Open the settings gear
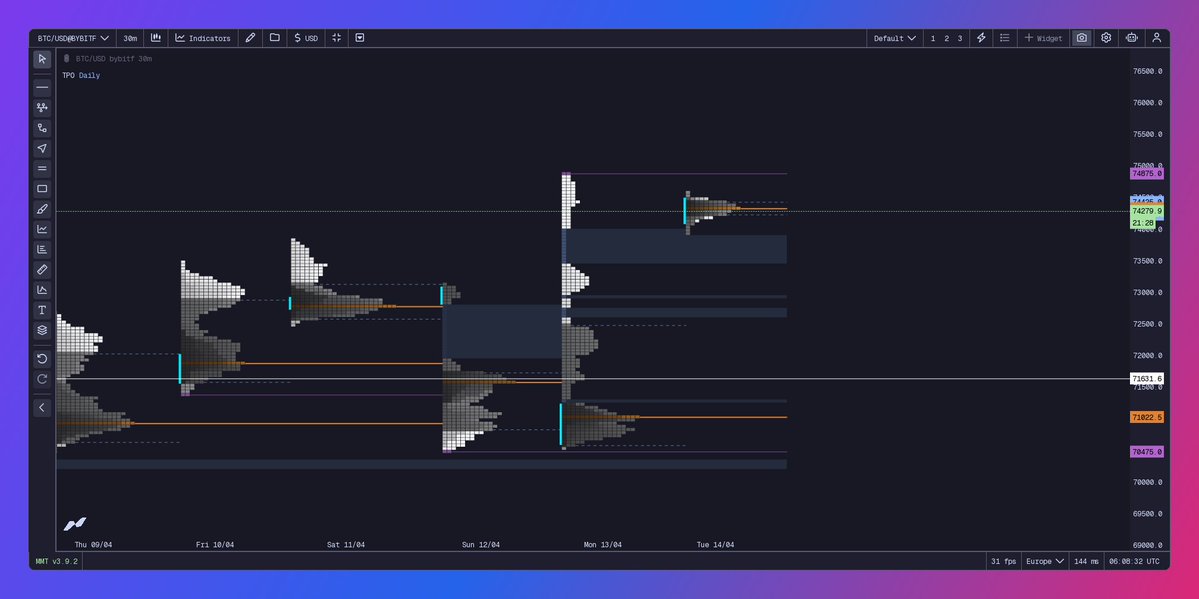Viewport: 1199px width, 599px height. tap(1106, 37)
